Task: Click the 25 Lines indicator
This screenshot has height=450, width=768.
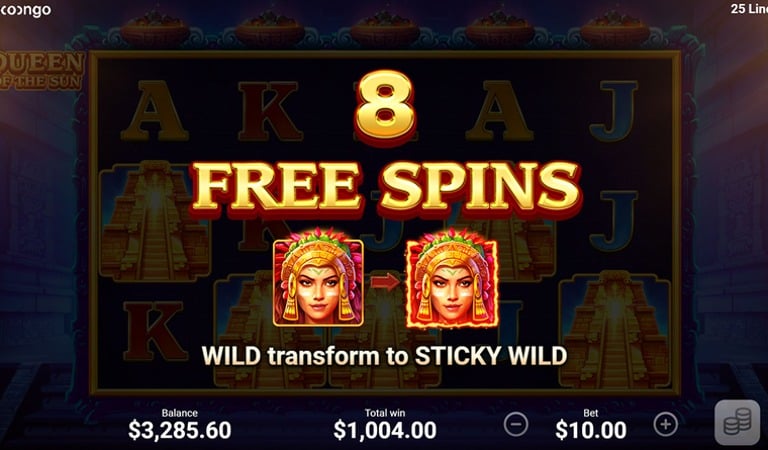Action: [749, 9]
